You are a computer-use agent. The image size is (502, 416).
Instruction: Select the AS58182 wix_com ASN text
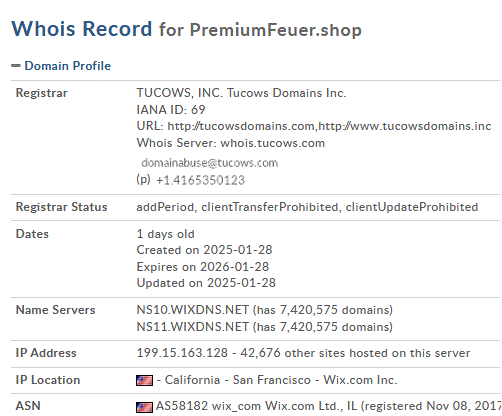(208, 406)
